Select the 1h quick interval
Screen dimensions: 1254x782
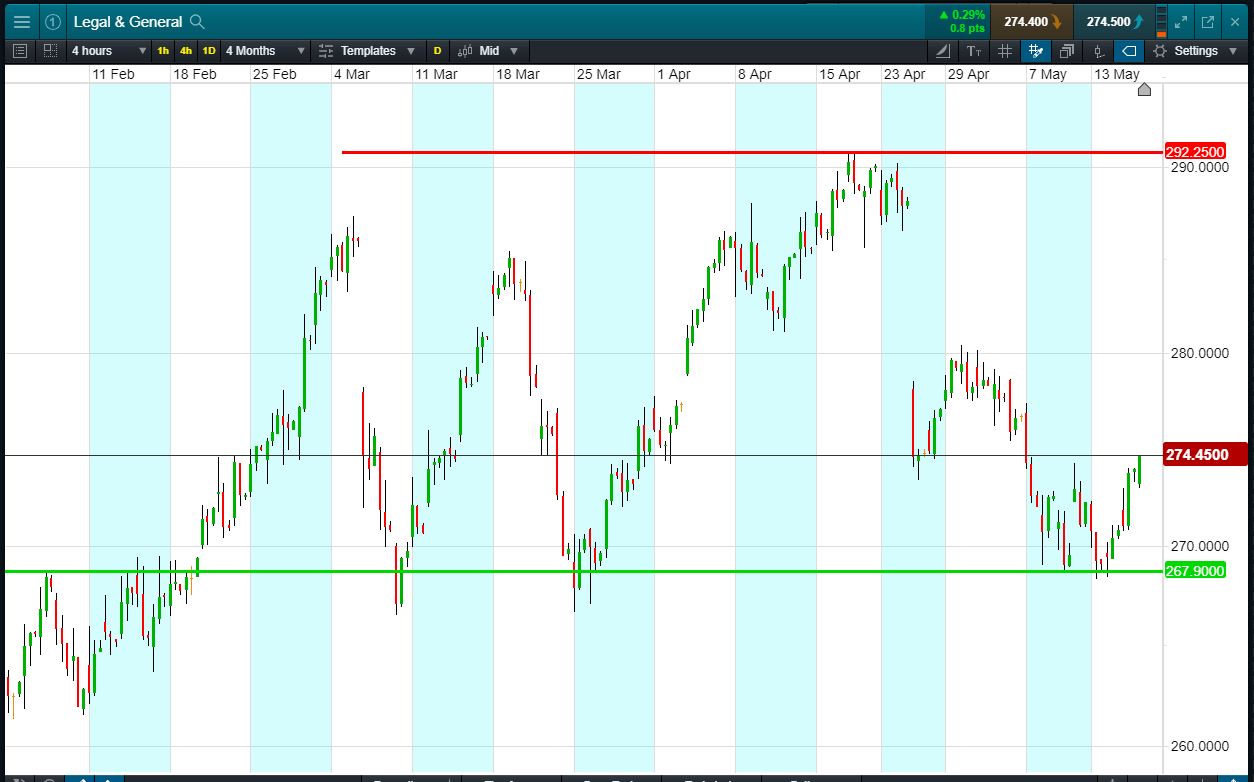(x=163, y=50)
